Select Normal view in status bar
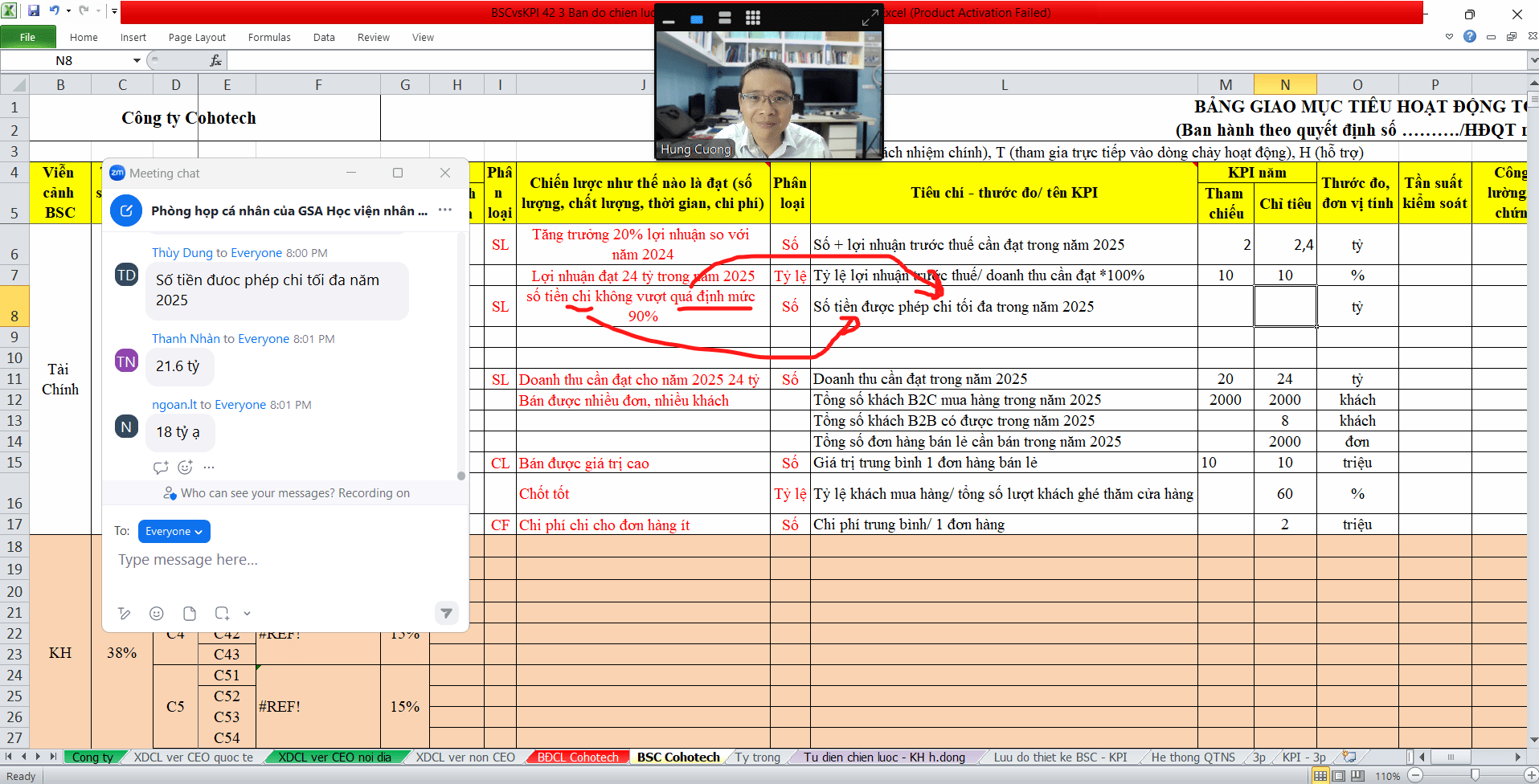Viewport: 1539px width, 784px height. pos(1320,776)
